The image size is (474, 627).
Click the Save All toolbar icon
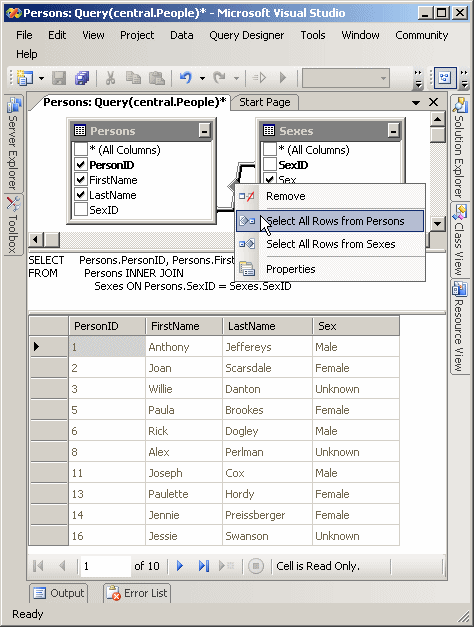click(82, 78)
